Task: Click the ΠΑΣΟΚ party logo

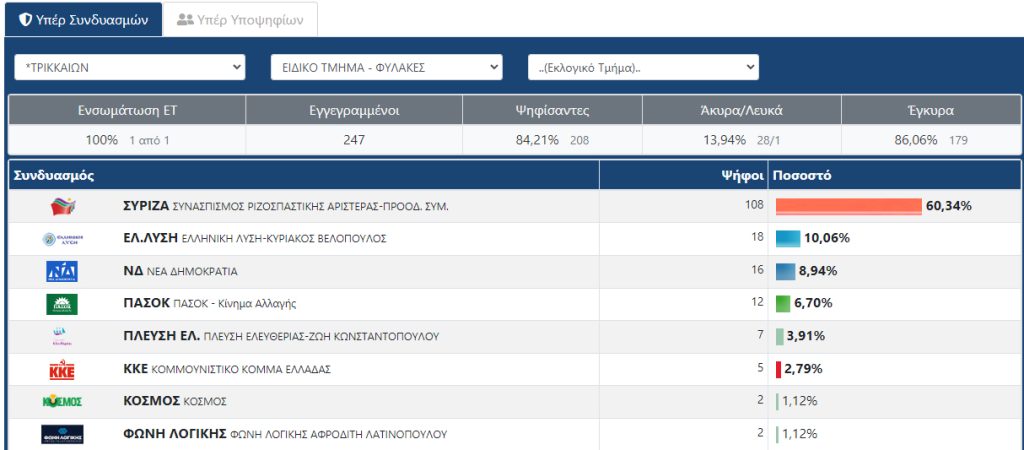Action: pyautogui.click(x=62, y=304)
